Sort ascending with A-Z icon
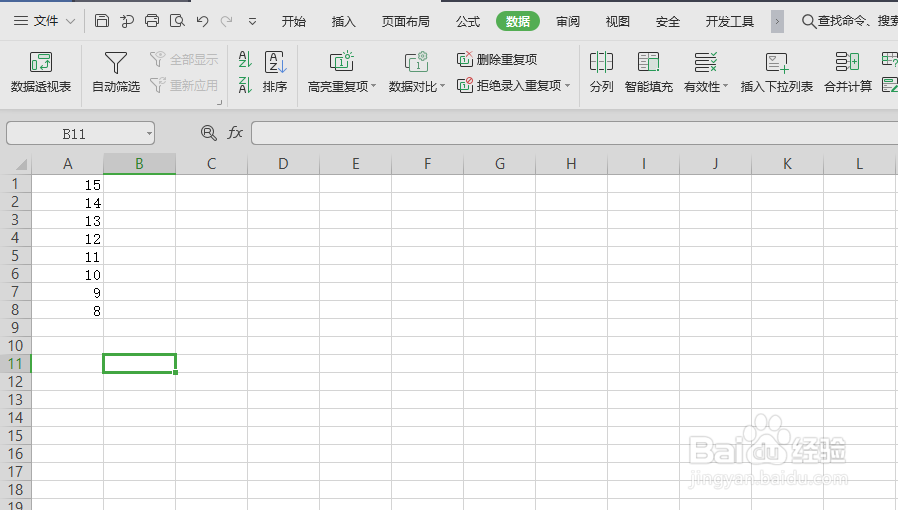898x510 pixels. pos(245,59)
